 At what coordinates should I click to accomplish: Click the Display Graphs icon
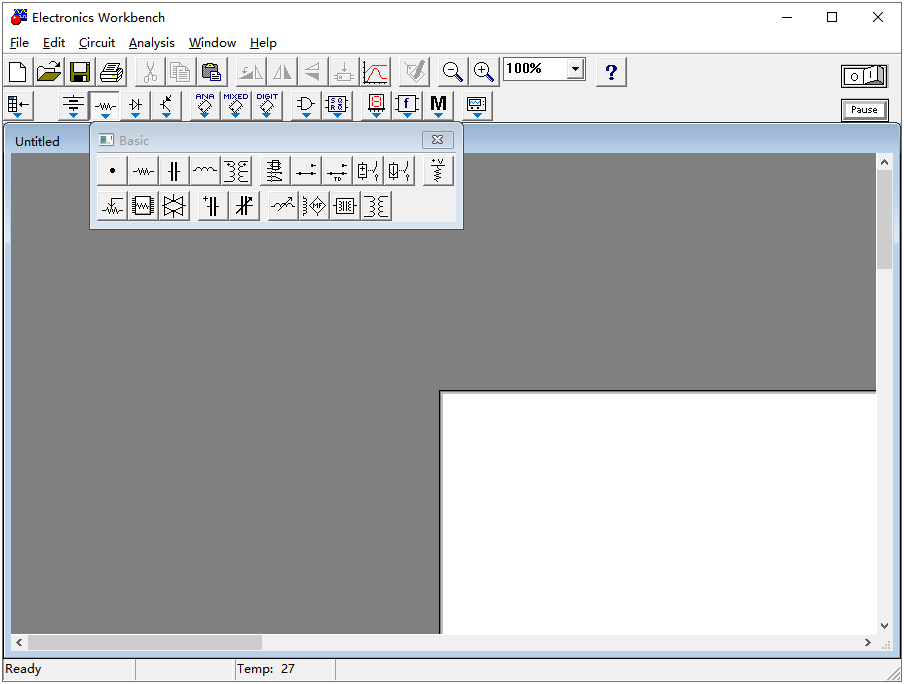coord(375,72)
